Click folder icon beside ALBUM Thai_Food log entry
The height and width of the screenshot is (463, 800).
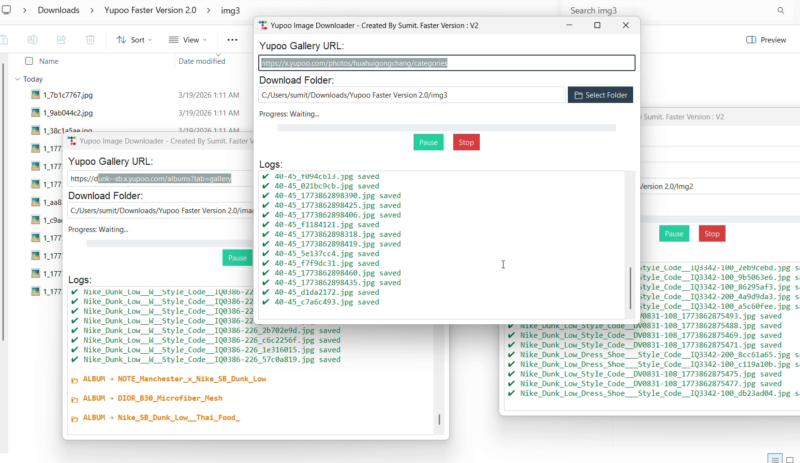pyautogui.click(x=74, y=419)
